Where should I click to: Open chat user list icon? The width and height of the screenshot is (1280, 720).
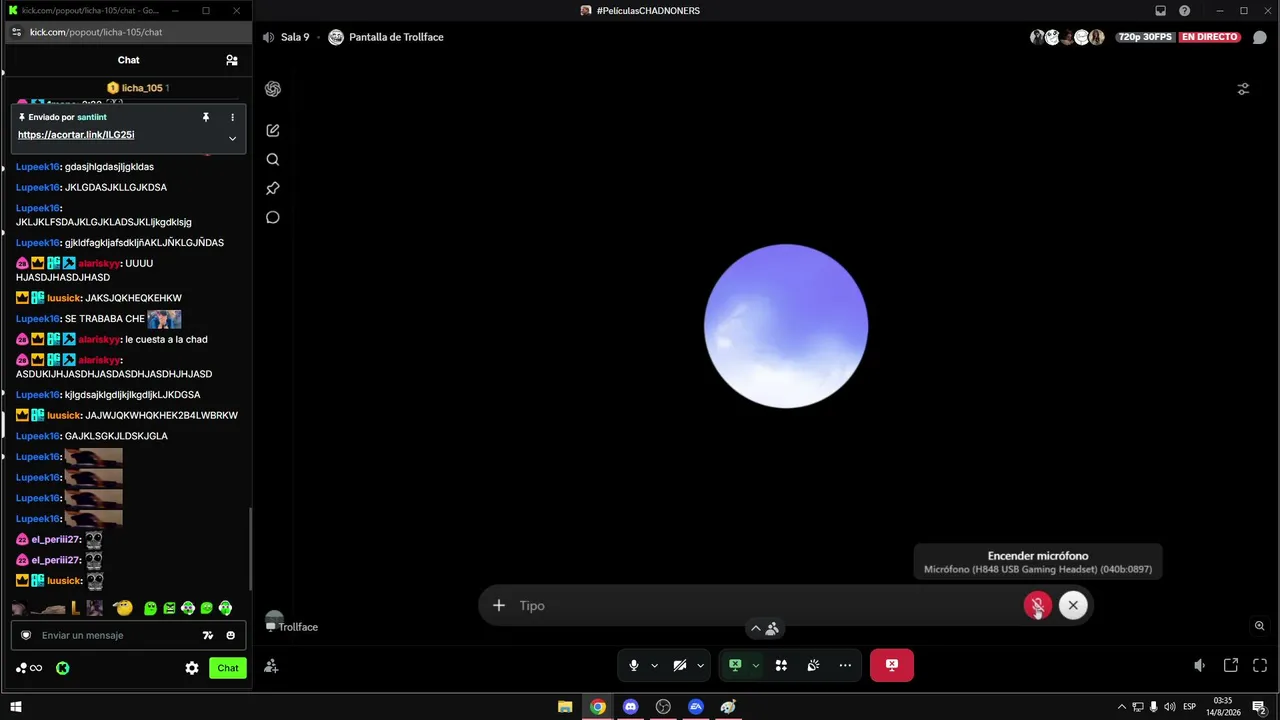[x=232, y=60]
